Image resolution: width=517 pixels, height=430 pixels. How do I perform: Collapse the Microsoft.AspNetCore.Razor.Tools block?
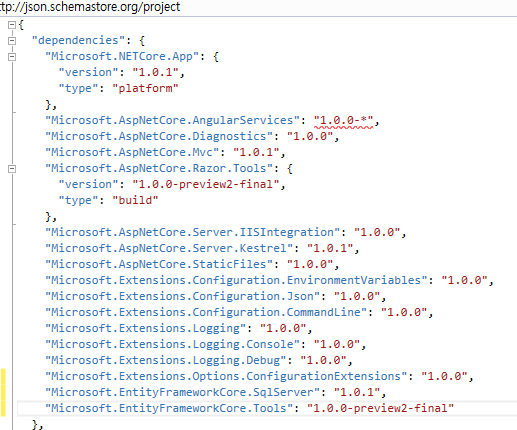[12, 169]
